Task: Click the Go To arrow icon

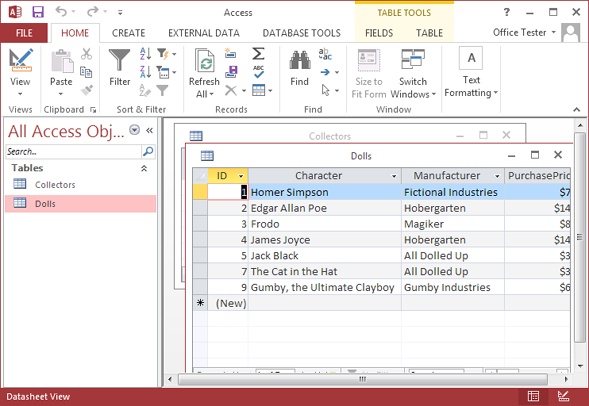Action: click(325, 72)
